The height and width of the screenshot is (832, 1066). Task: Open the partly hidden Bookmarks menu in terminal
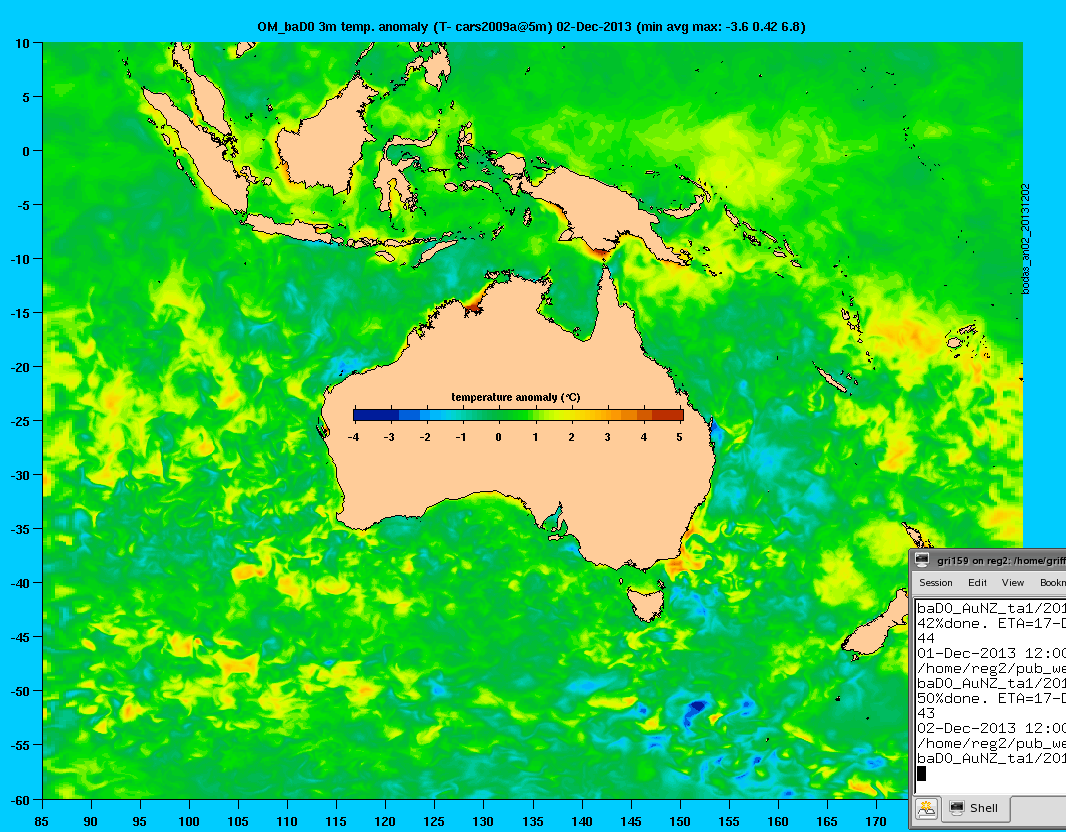pos(1052,583)
